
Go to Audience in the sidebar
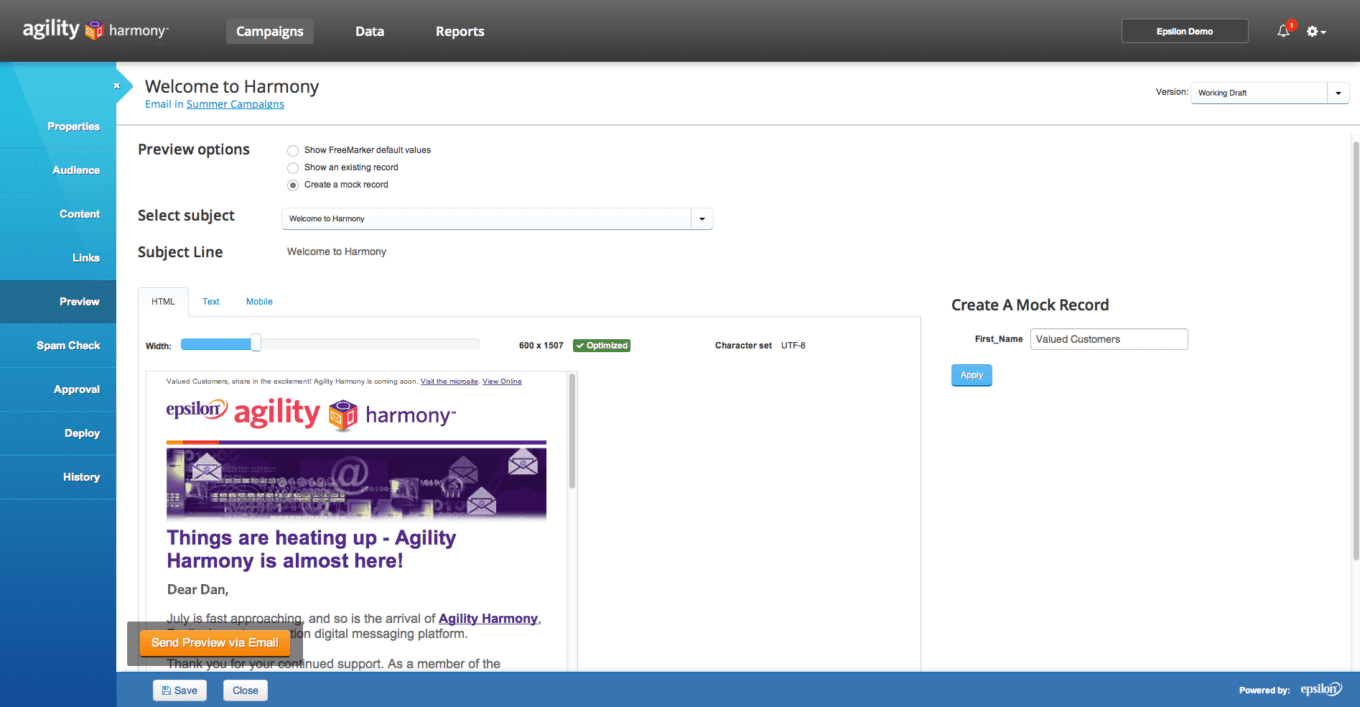pyautogui.click(x=58, y=170)
